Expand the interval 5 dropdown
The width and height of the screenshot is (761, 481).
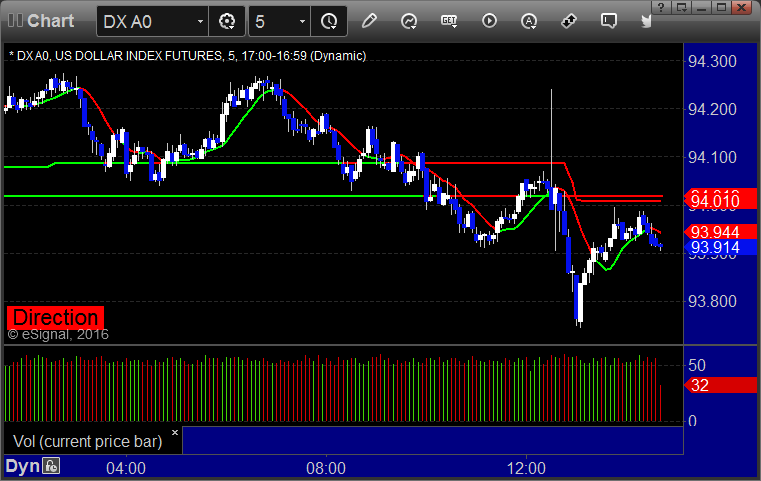[302, 21]
